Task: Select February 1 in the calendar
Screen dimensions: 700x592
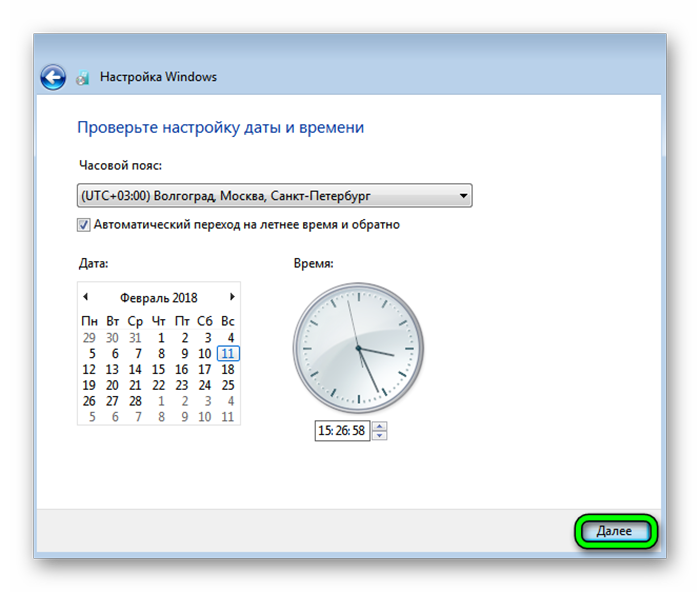Action: 161,338
